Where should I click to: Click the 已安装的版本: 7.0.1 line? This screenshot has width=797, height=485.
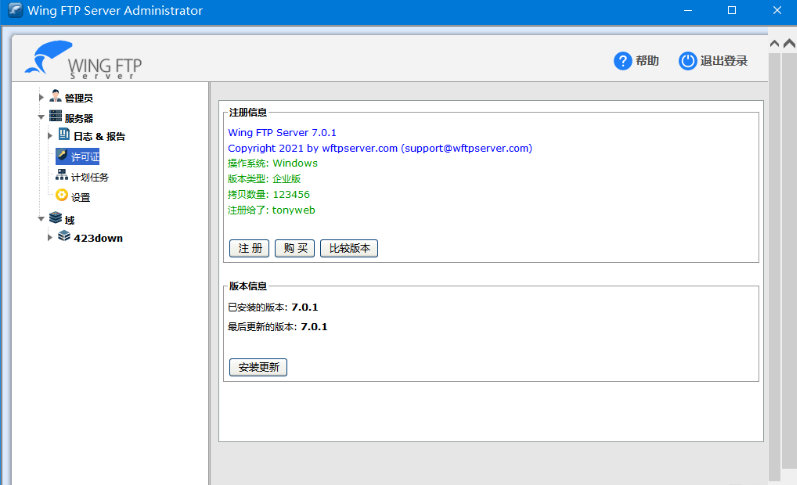click(x=273, y=308)
